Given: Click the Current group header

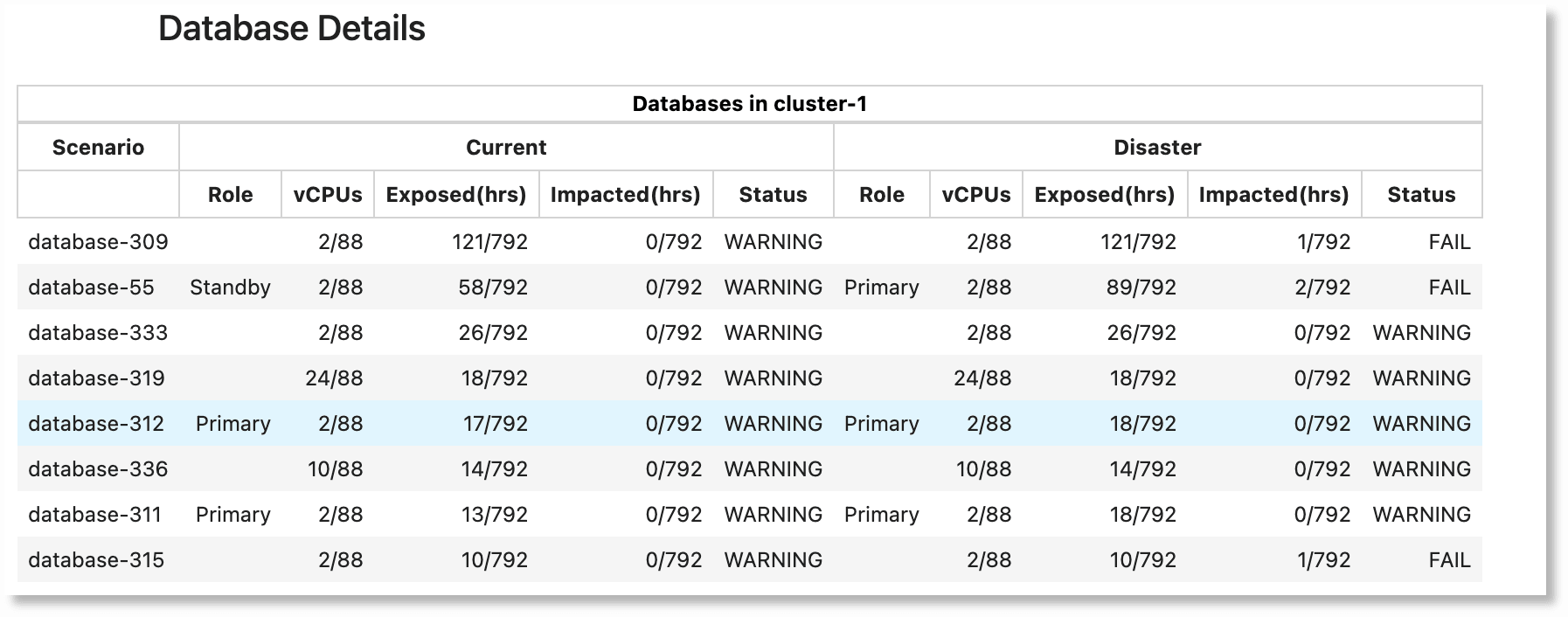Looking at the screenshot, I should point(506,147).
